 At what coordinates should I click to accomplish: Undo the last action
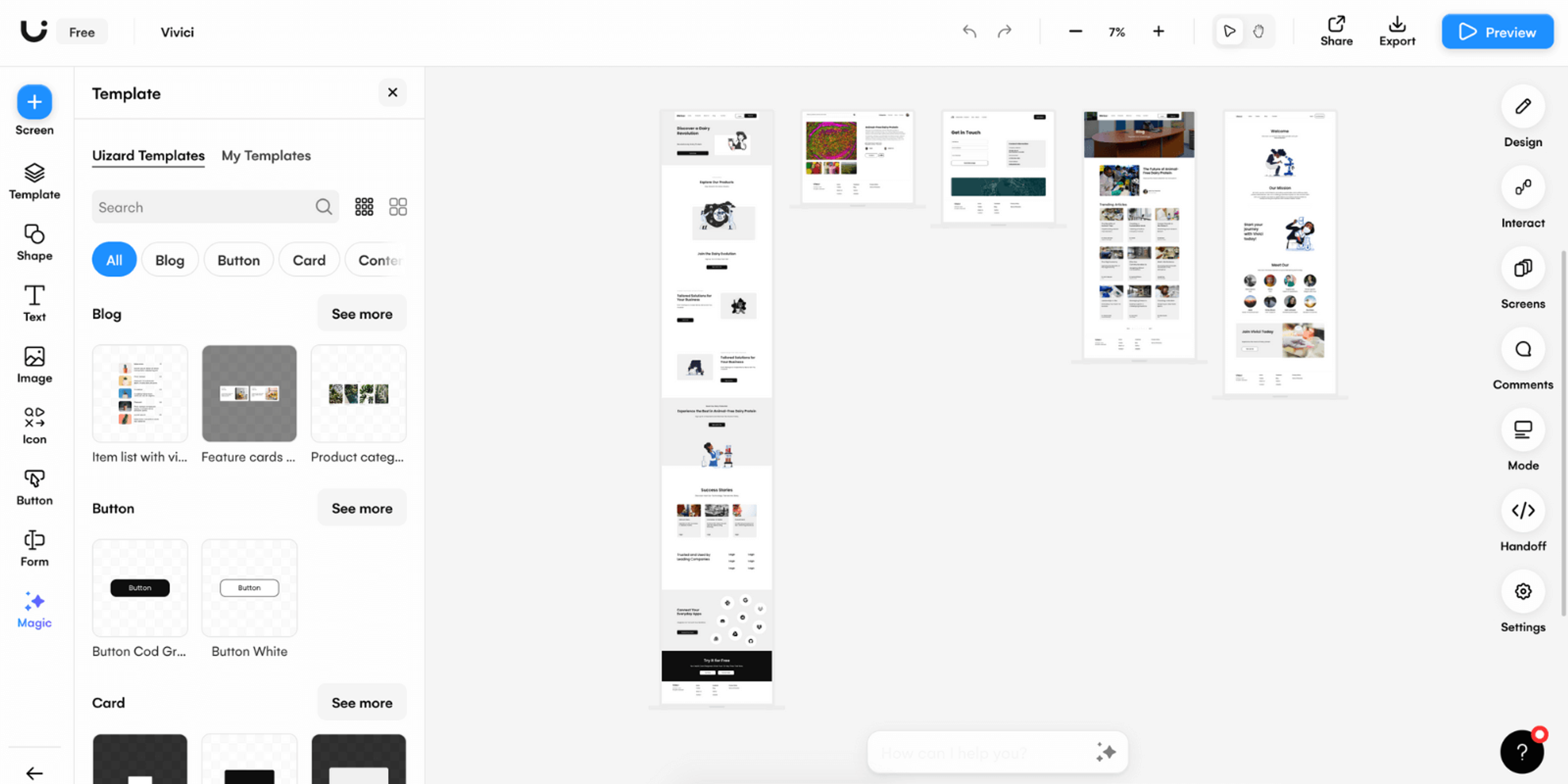(x=969, y=31)
